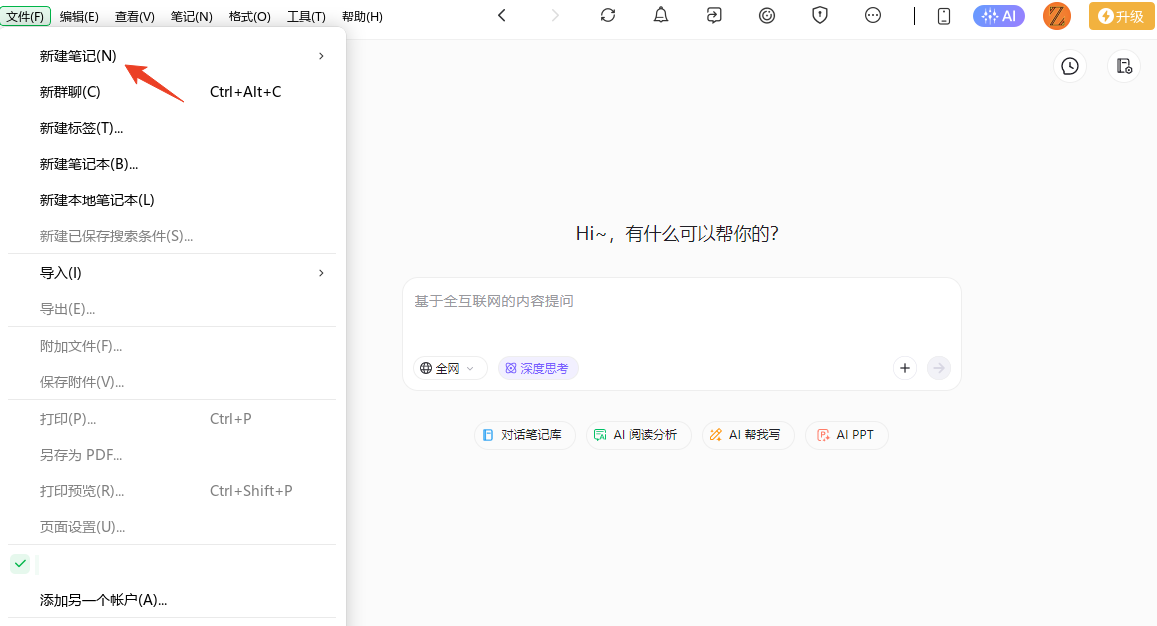Select 页面设置(U)... menu entry
The image size is (1157, 626).
[x=172, y=527]
